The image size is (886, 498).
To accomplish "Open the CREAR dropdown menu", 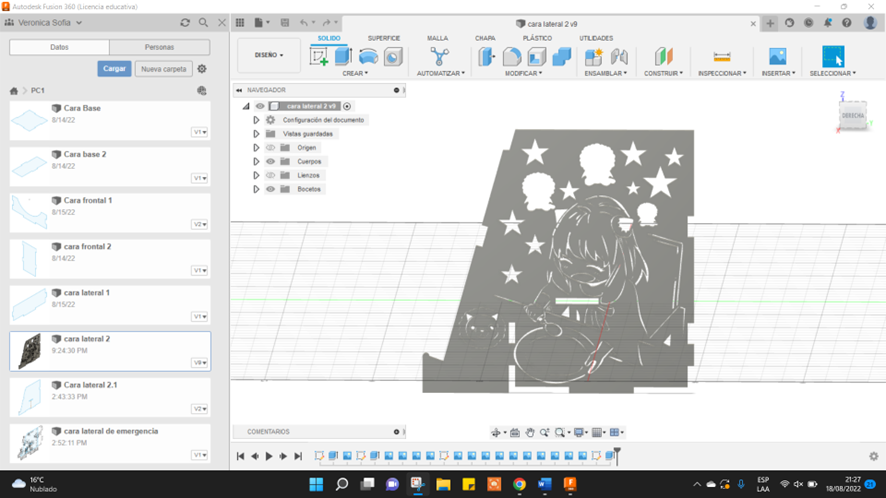I will (x=355, y=73).
